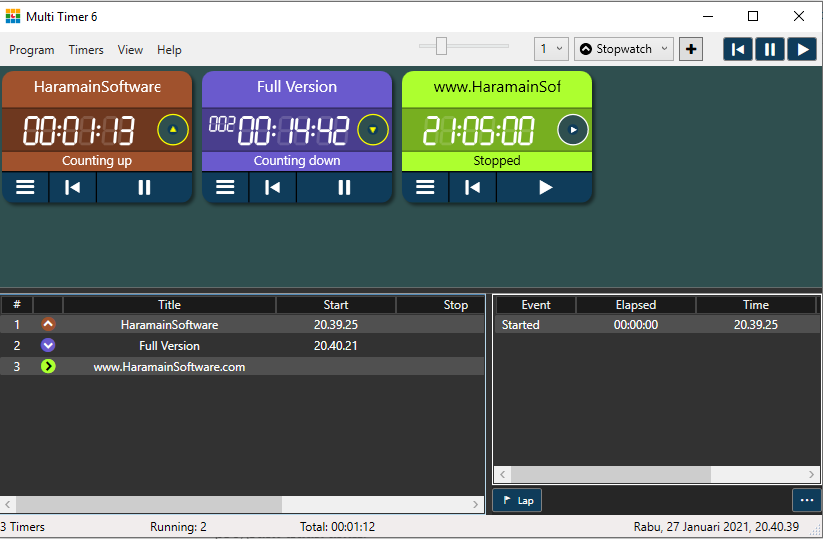Open the Timers menu
The height and width of the screenshot is (539, 823).
click(86, 50)
